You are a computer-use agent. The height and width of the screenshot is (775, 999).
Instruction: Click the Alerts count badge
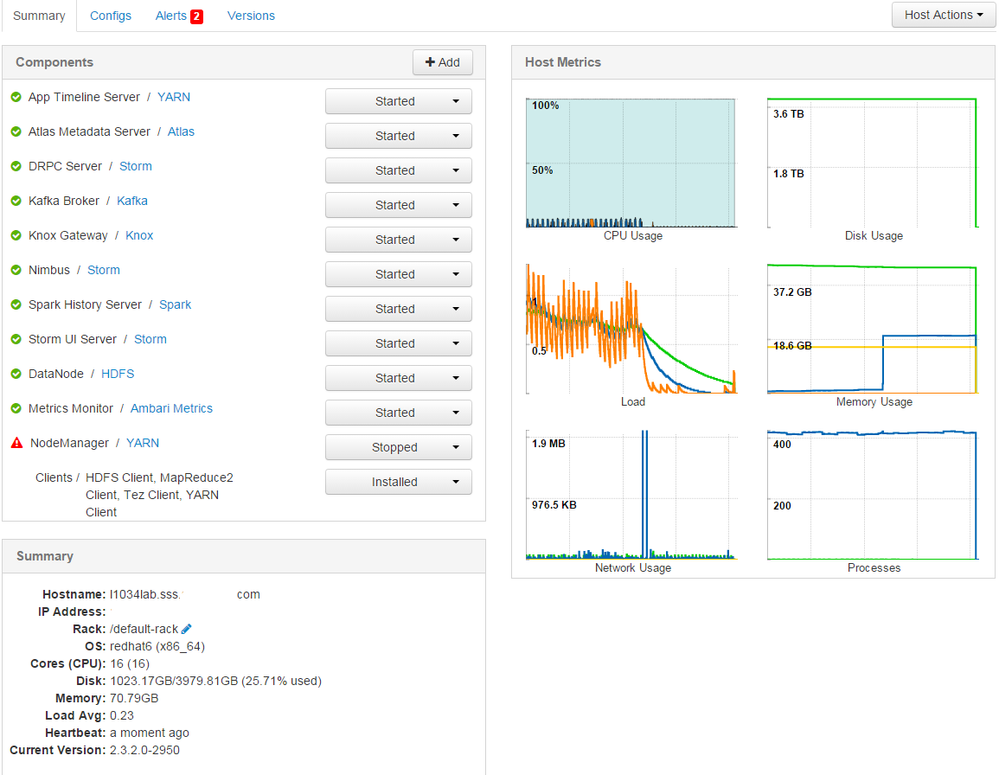click(x=197, y=16)
